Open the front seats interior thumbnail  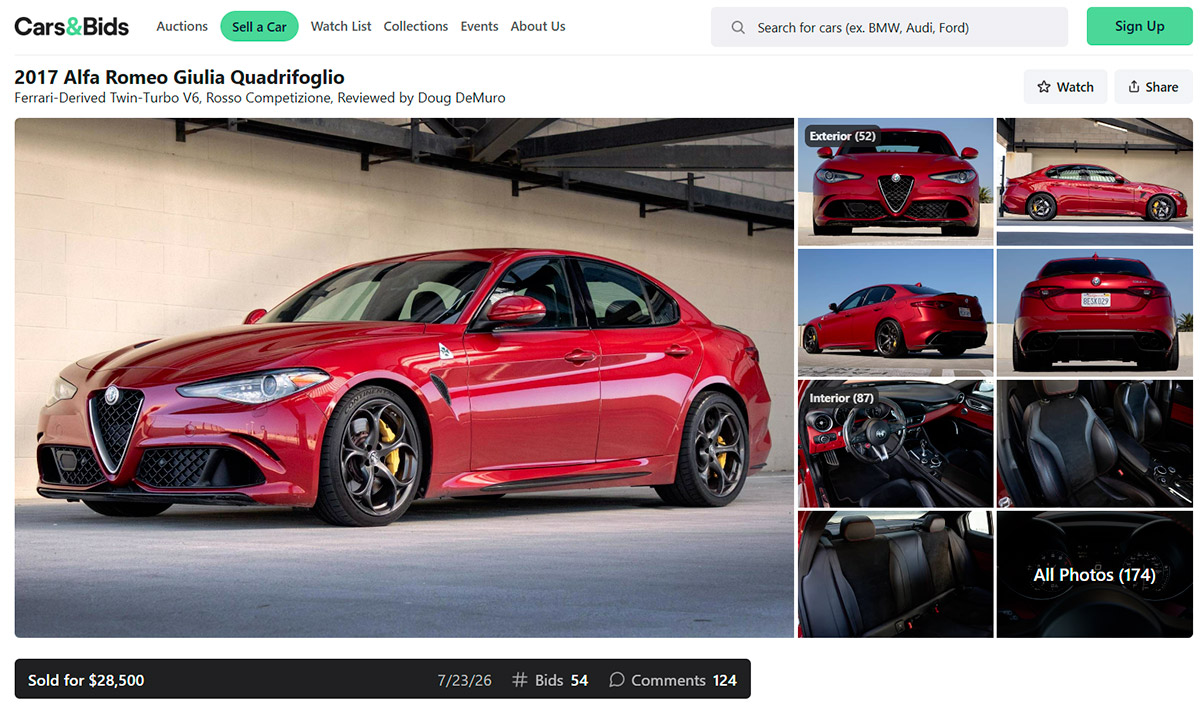pos(1095,444)
